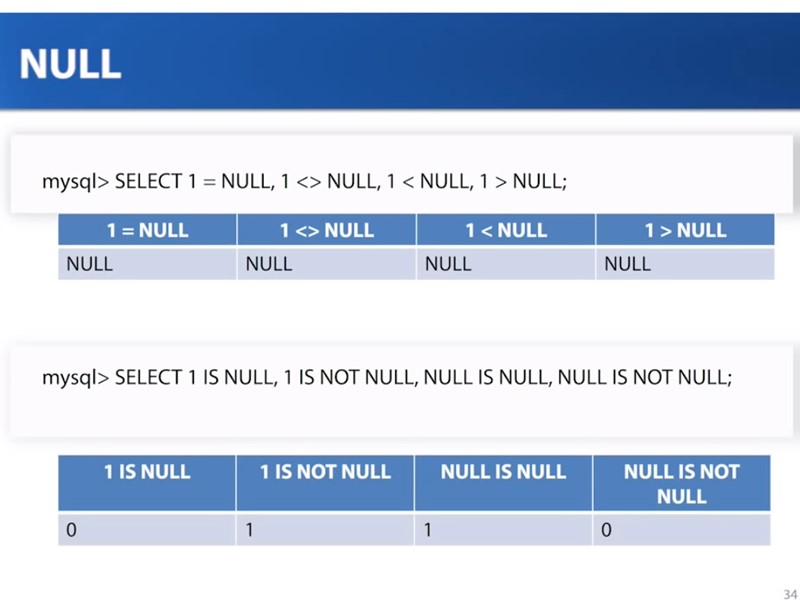The width and height of the screenshot is (800, 600).
Task: Select the "NULL IS NOT NULL" column header
Action: click(x=681, y=483)
